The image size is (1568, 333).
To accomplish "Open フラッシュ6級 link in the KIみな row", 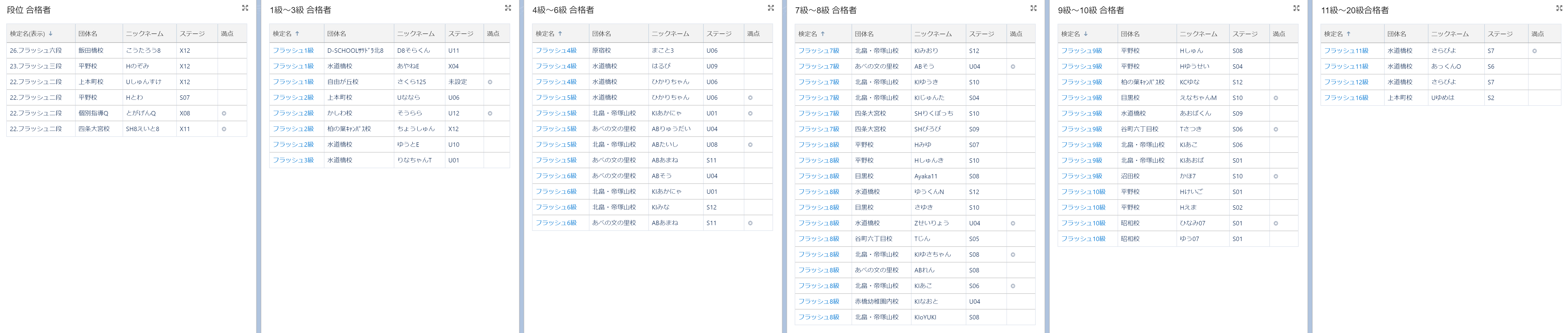I will point(556,207).
